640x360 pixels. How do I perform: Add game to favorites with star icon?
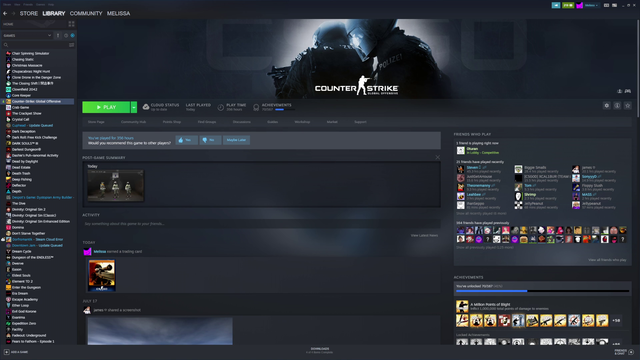628,106
